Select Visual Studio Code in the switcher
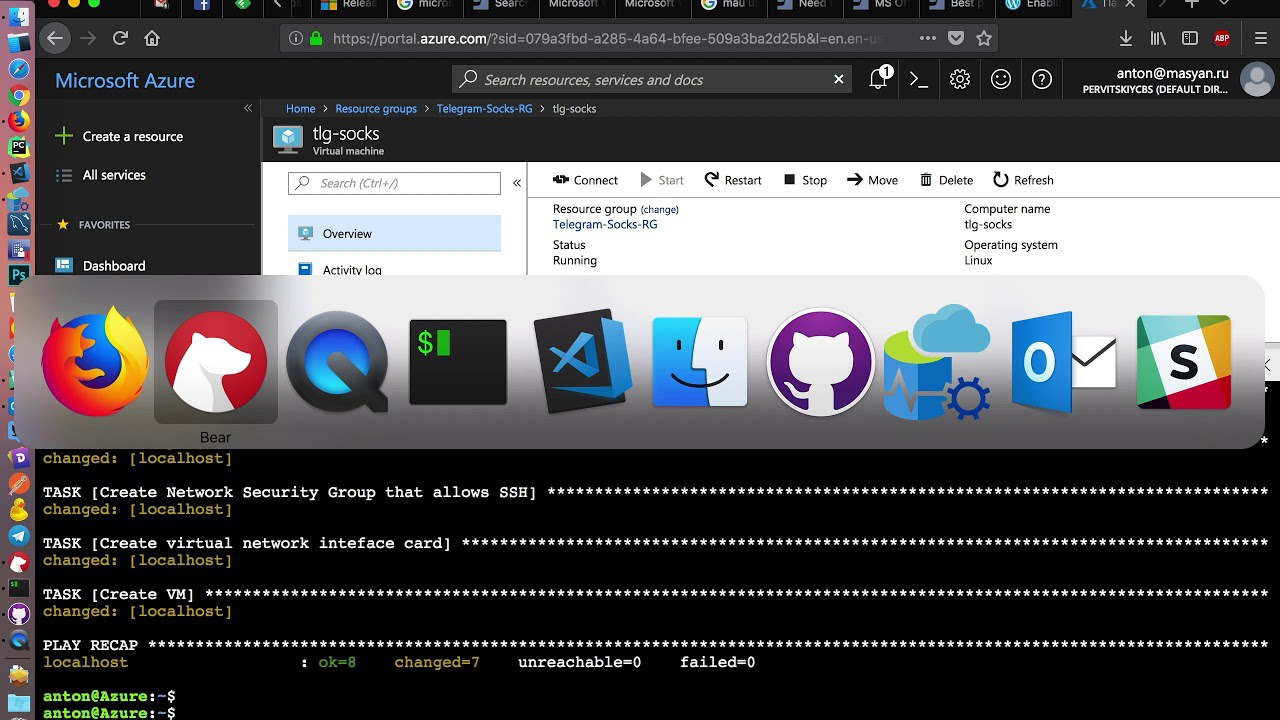 tap(581, 362)
